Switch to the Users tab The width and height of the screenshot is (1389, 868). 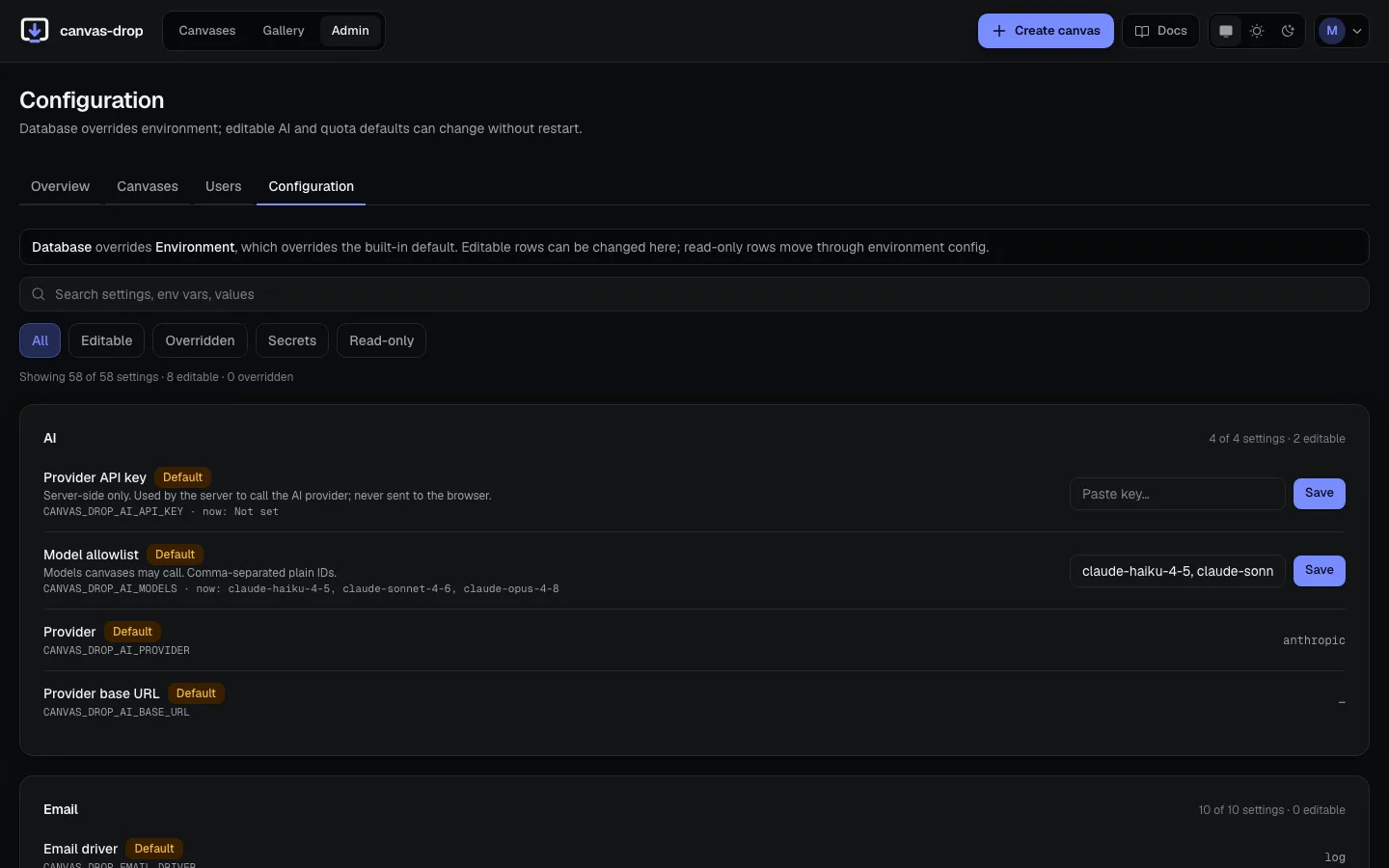(x=224, y=186)
